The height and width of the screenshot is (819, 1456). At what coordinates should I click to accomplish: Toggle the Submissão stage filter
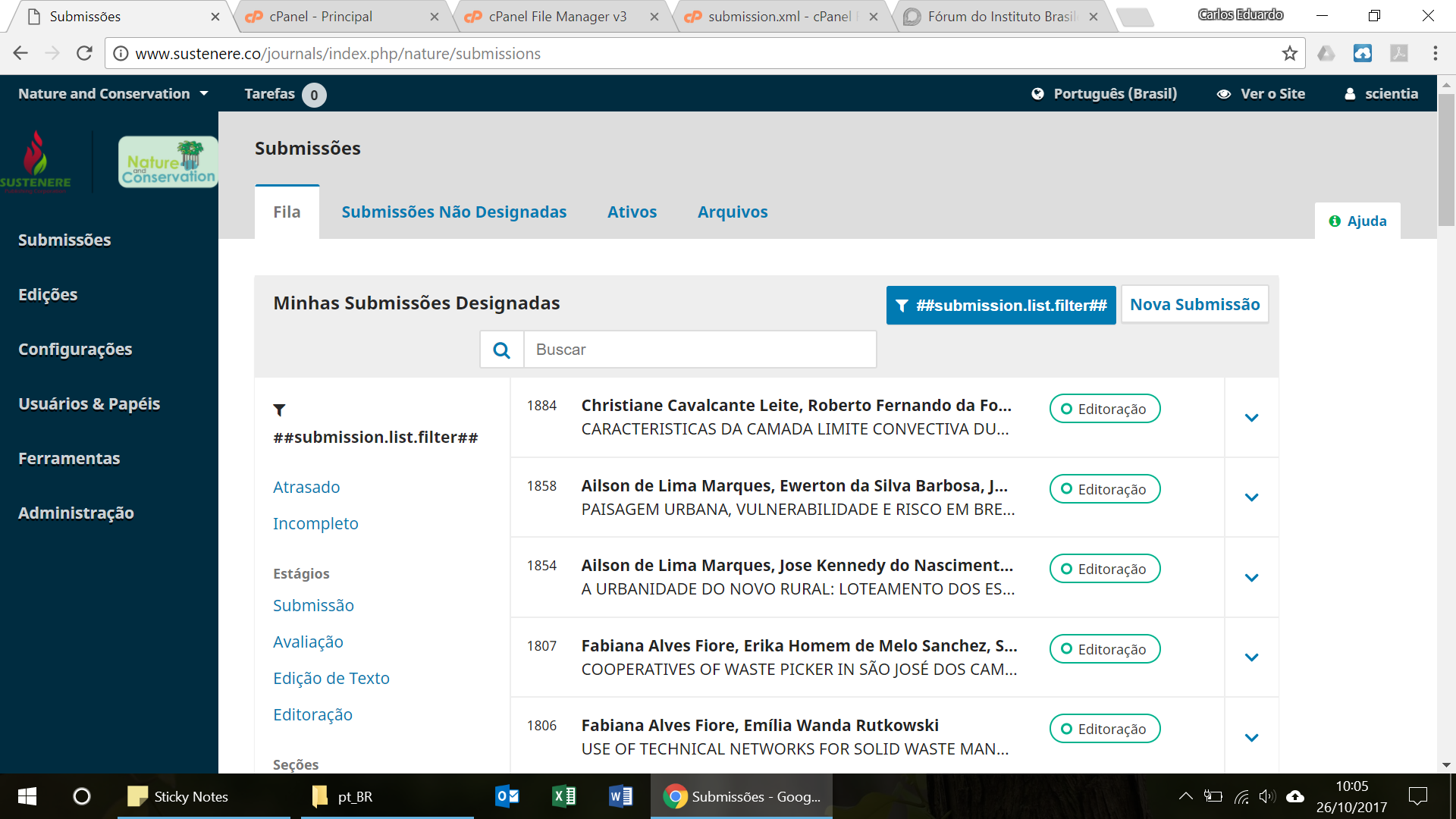[313, 605]
